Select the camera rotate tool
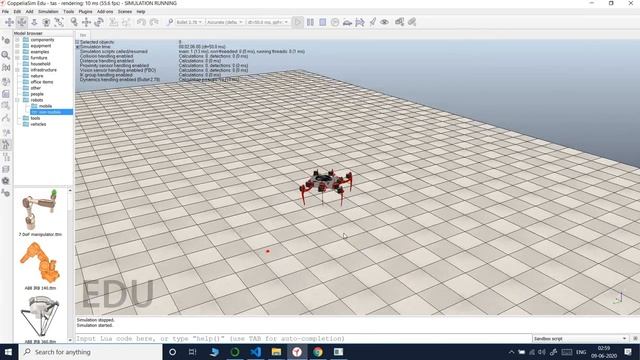Image resolution: width=640 pixels, height=360 pixels. click(22, 22)
